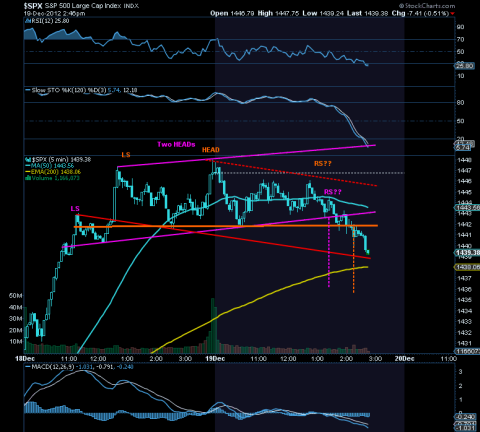This screenshot has height=432, width=480.
Task: Click the 1439.38 last price tag
Action: coord(467,253)
